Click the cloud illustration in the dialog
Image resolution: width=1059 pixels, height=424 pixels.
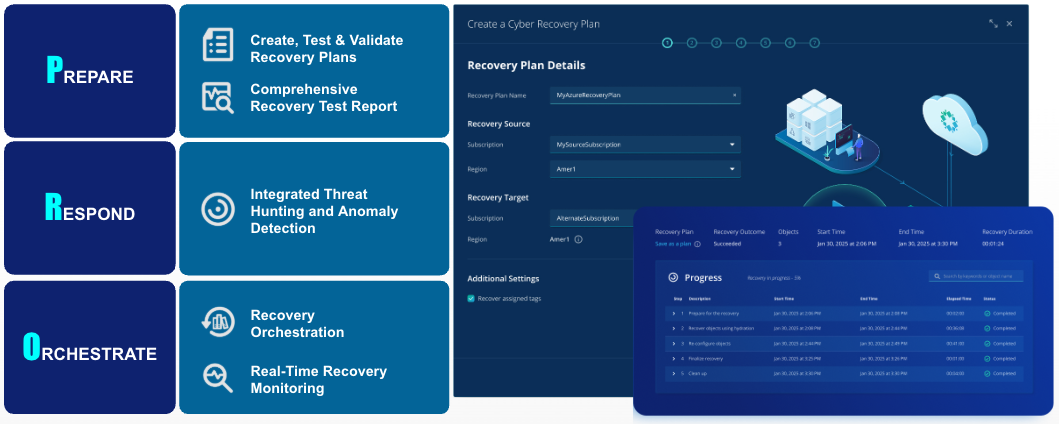pyautogui.click(x=955, y=125)
